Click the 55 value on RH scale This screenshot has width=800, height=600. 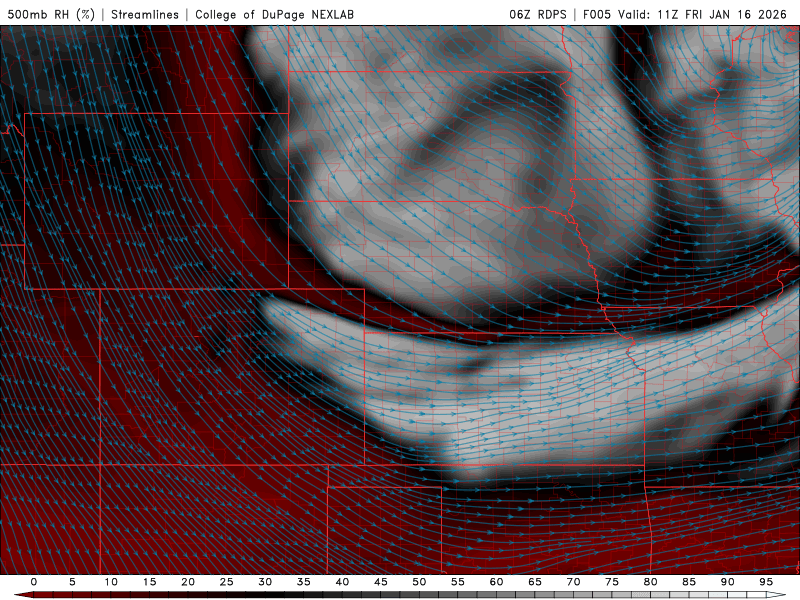[458, 582]
